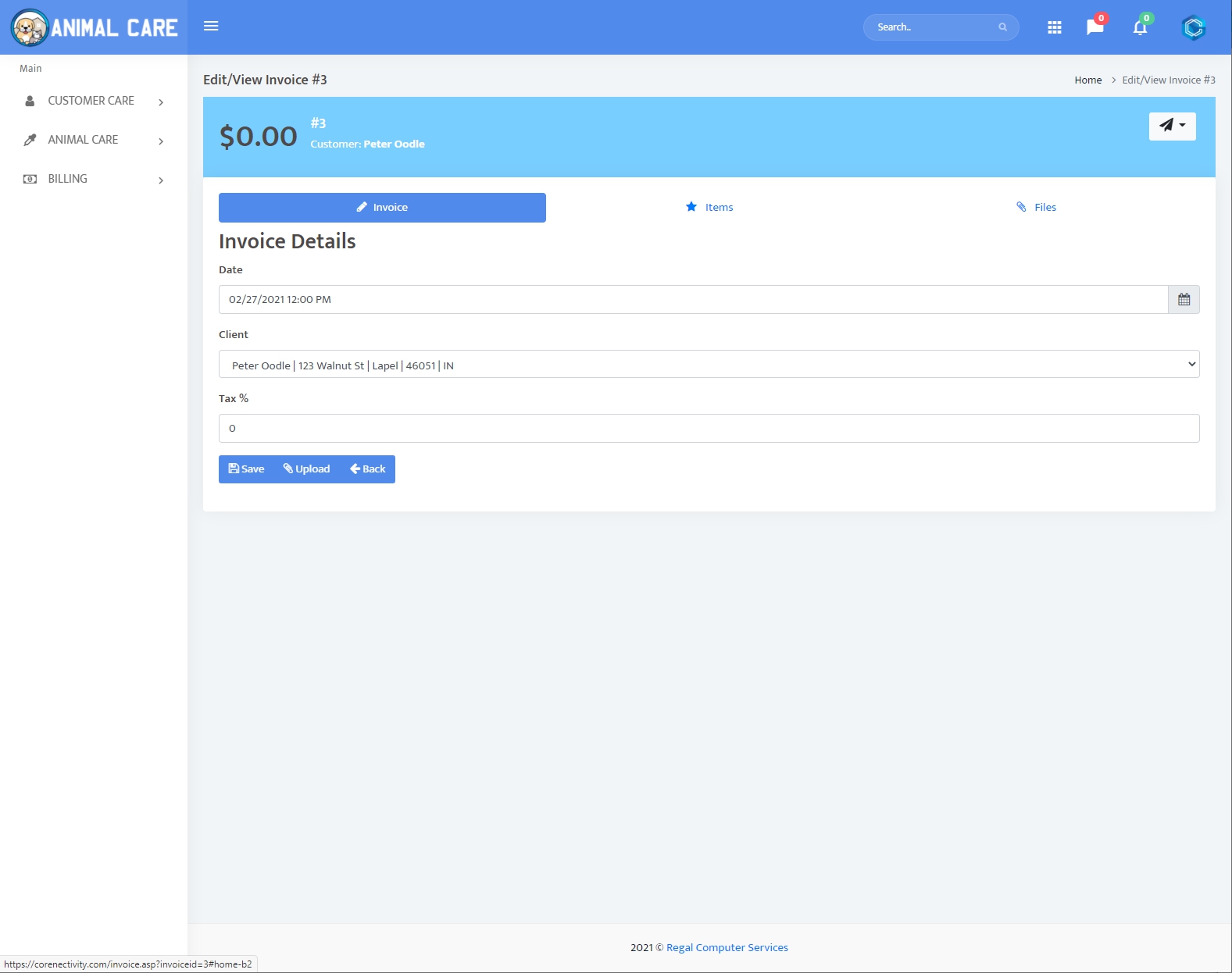Open the notifications bell
The image size is (1232, 973).
point(1141,27)
